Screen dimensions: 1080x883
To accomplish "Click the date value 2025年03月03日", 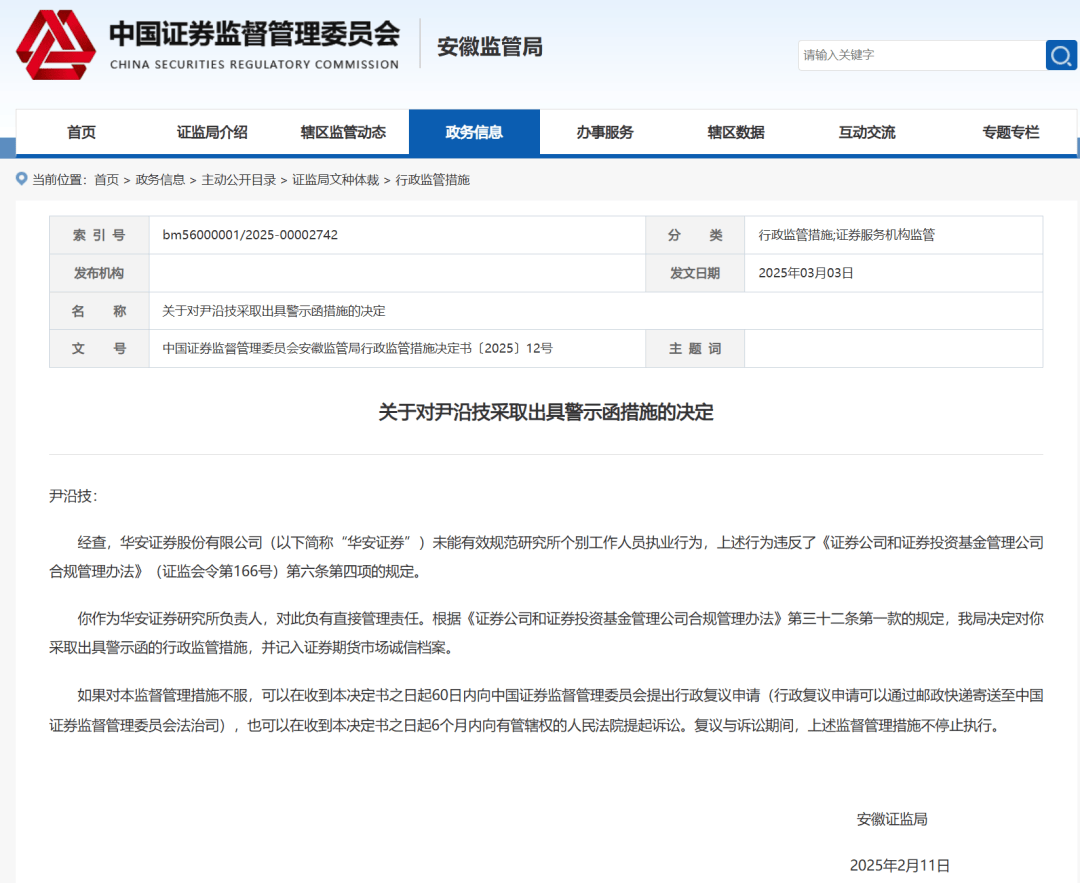I will pos(806,273).
